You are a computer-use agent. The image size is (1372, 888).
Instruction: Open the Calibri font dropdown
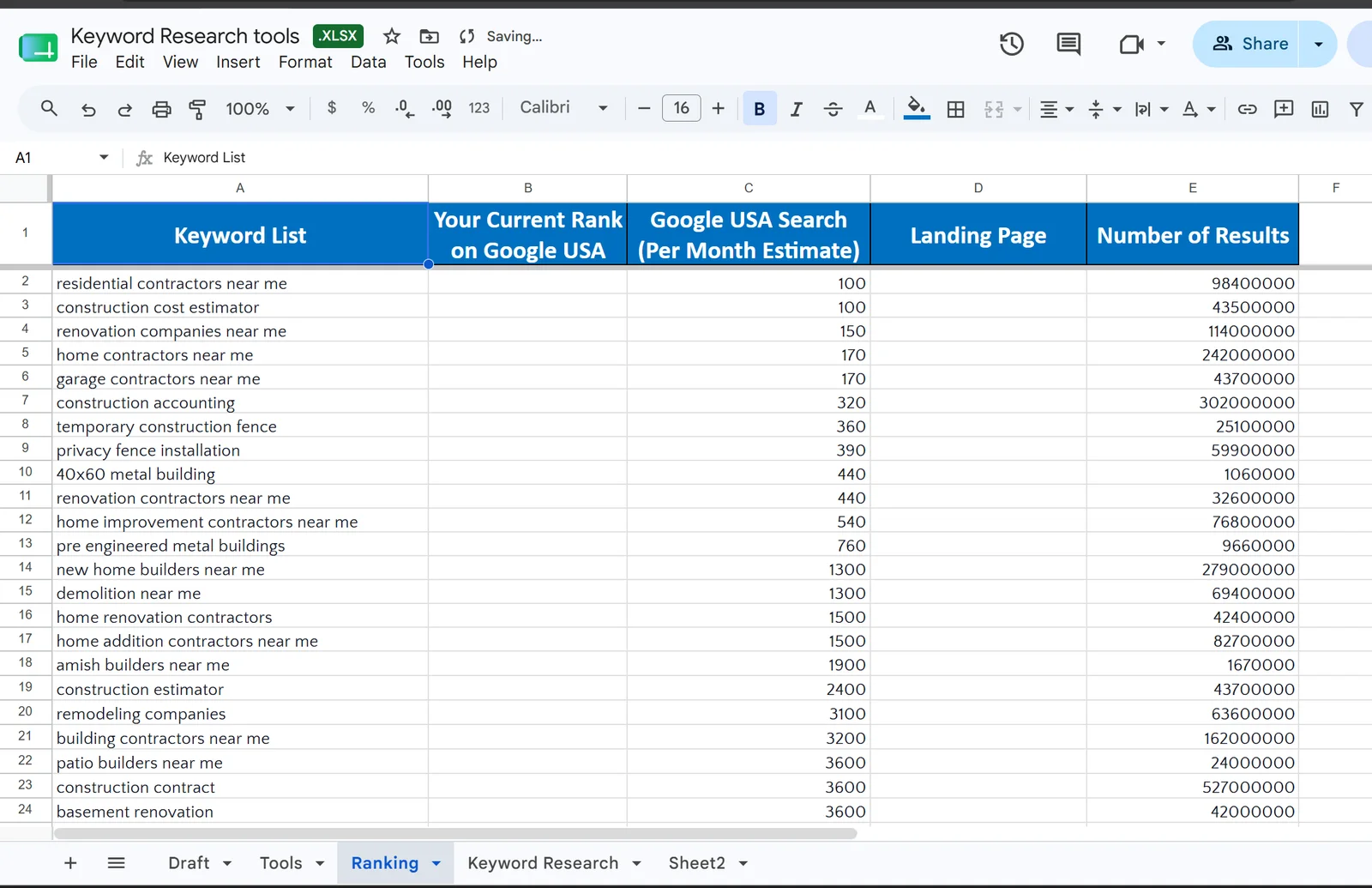pyautogui.click(x=563, y=108)
